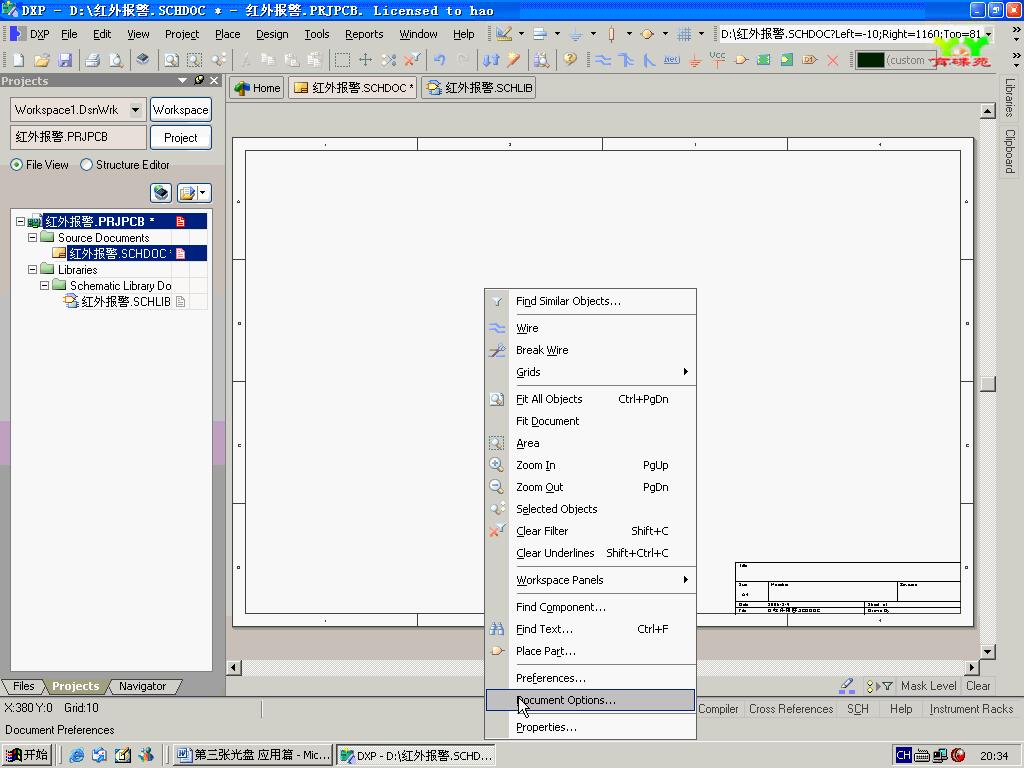Save the active document with floppy icon
Viewport: 1024px width, 768px height.
point(65,60)
